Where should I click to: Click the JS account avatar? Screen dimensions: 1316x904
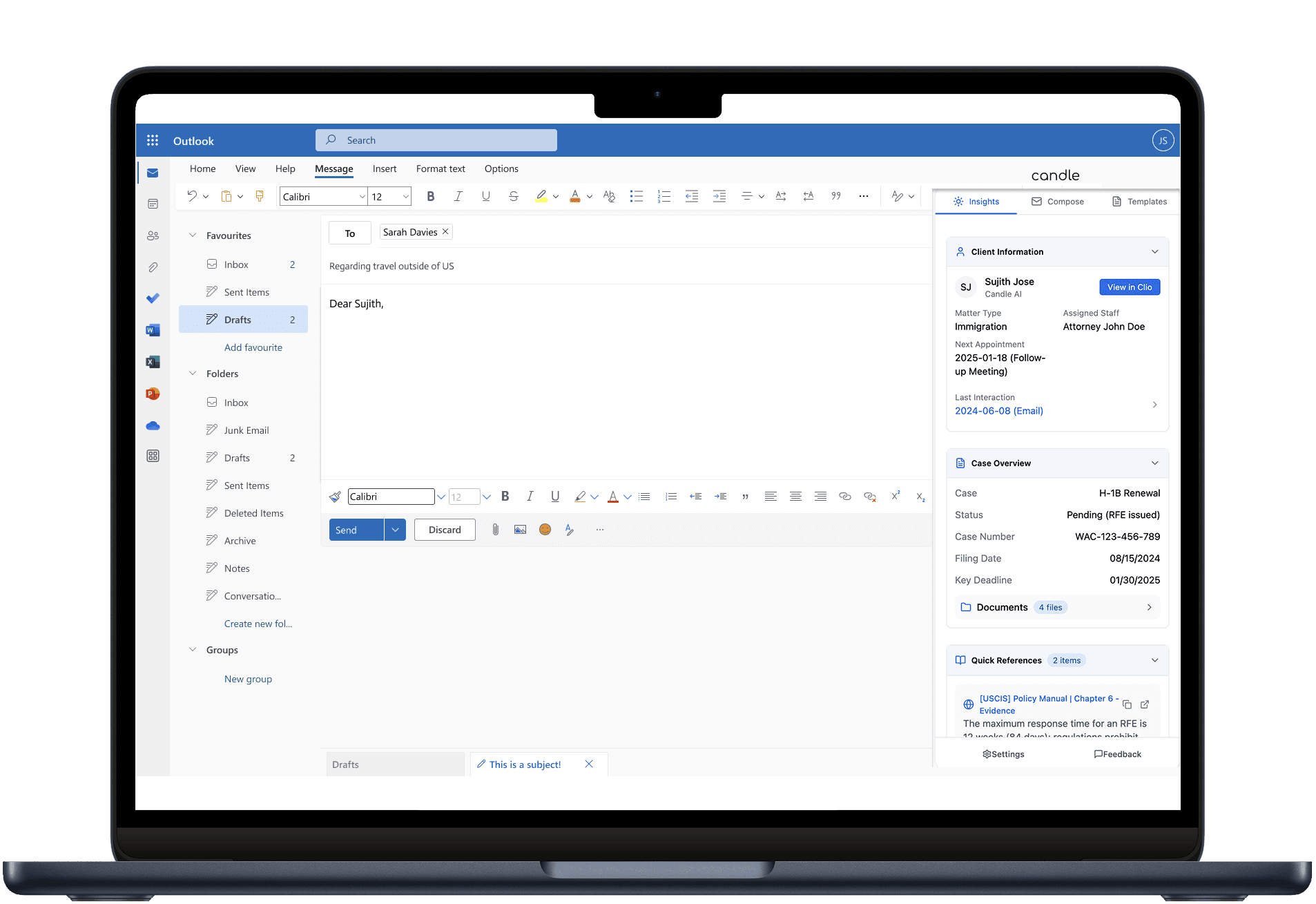[1163, 140]
